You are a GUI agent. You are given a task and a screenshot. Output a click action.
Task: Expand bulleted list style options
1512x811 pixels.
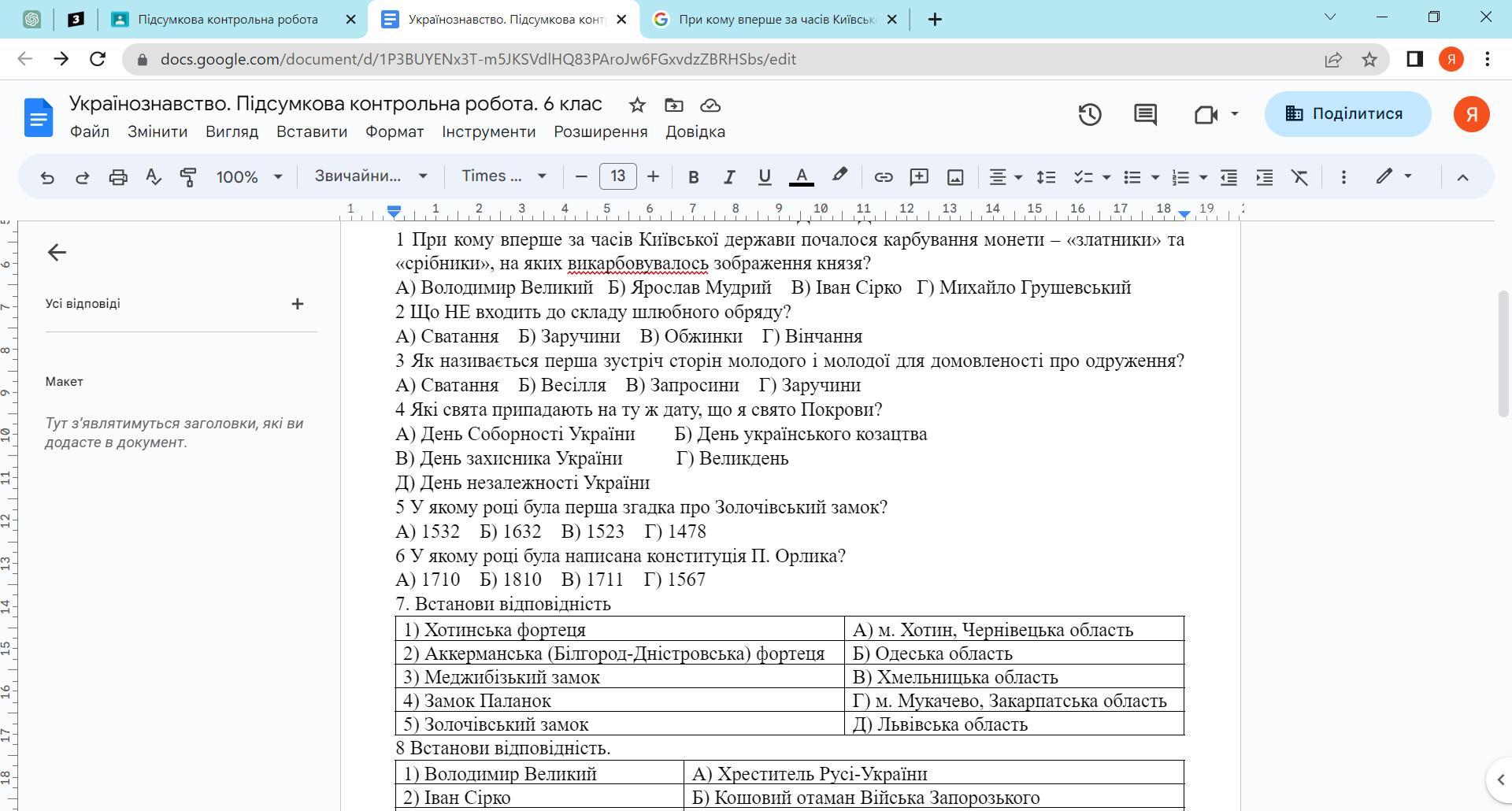(1155, 177)
